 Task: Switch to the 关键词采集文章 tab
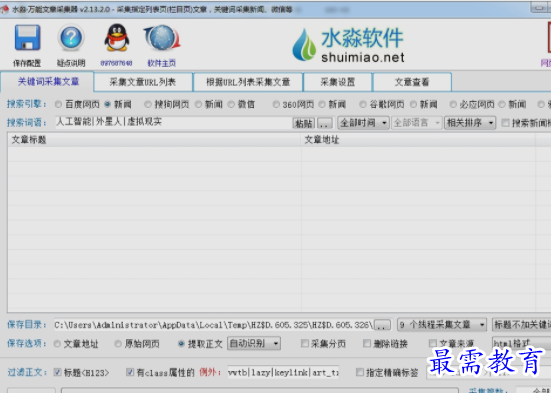[47, 82]
